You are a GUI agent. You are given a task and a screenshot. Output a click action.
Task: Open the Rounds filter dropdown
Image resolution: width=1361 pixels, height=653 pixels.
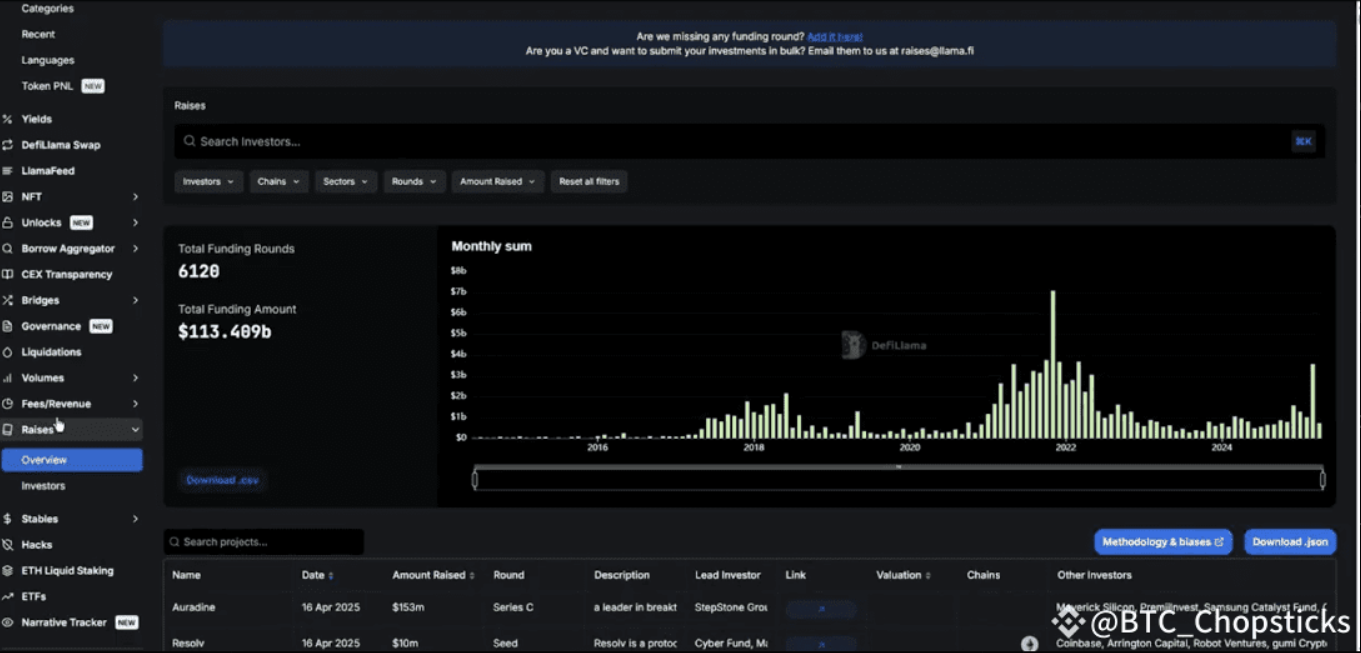[x=415, y=182]
